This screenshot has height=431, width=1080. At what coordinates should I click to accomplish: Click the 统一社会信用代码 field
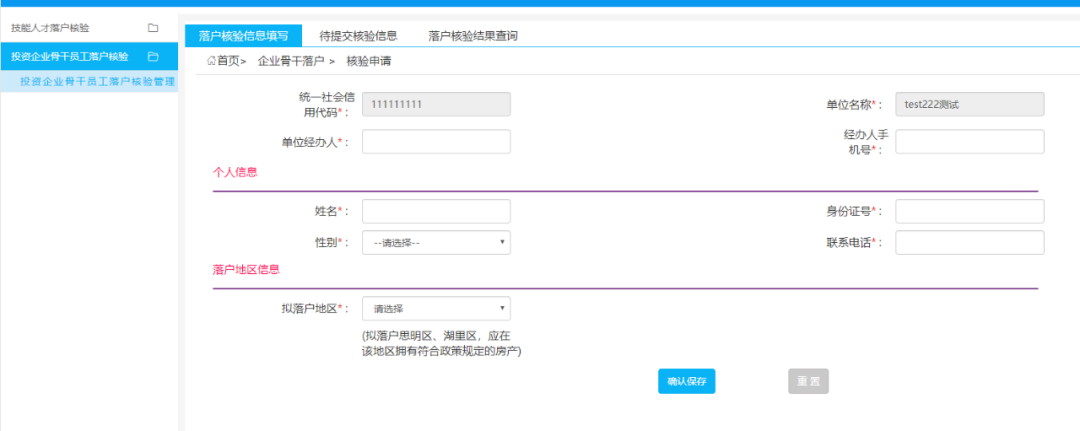tap(436, 105)
